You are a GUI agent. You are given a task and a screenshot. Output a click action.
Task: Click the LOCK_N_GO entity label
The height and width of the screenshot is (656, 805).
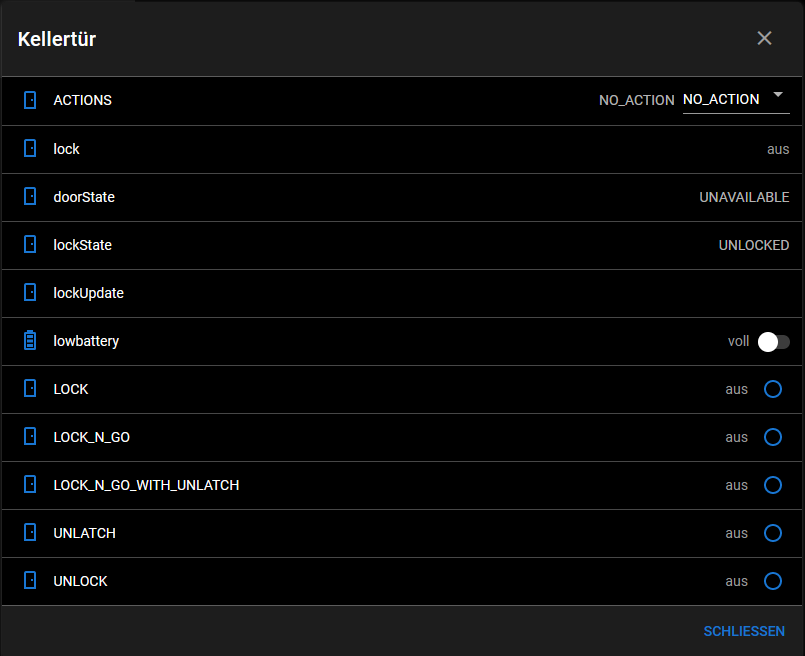(92, 437)
